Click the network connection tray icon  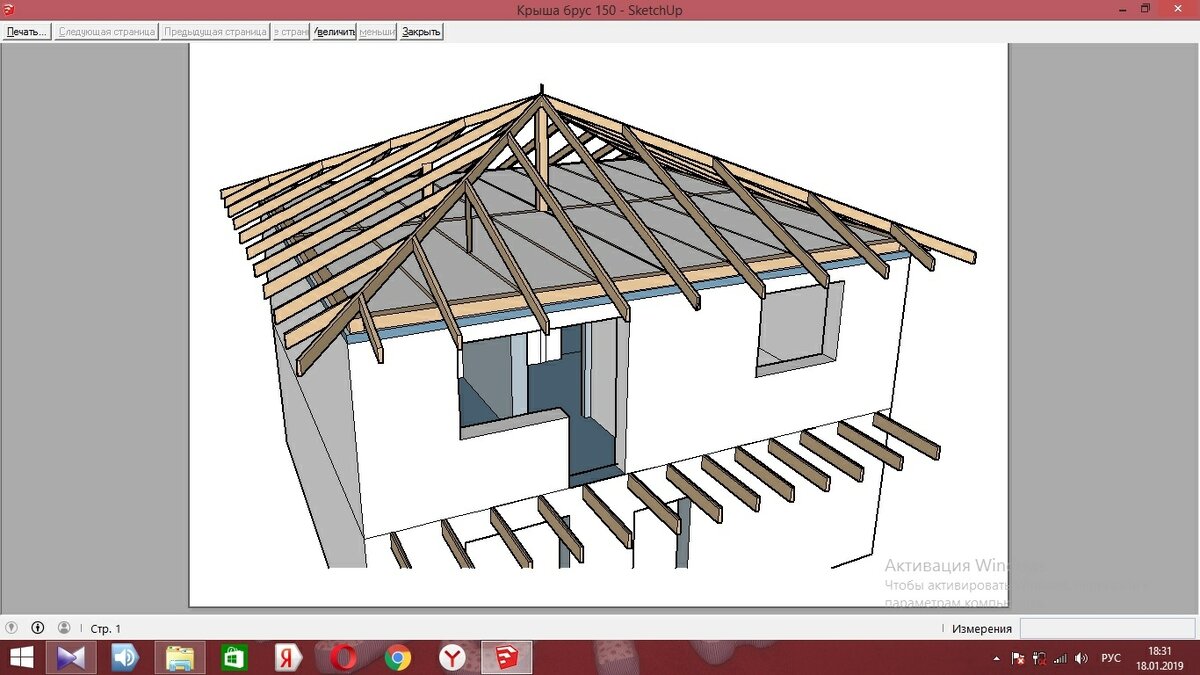tap(1038, 659)
